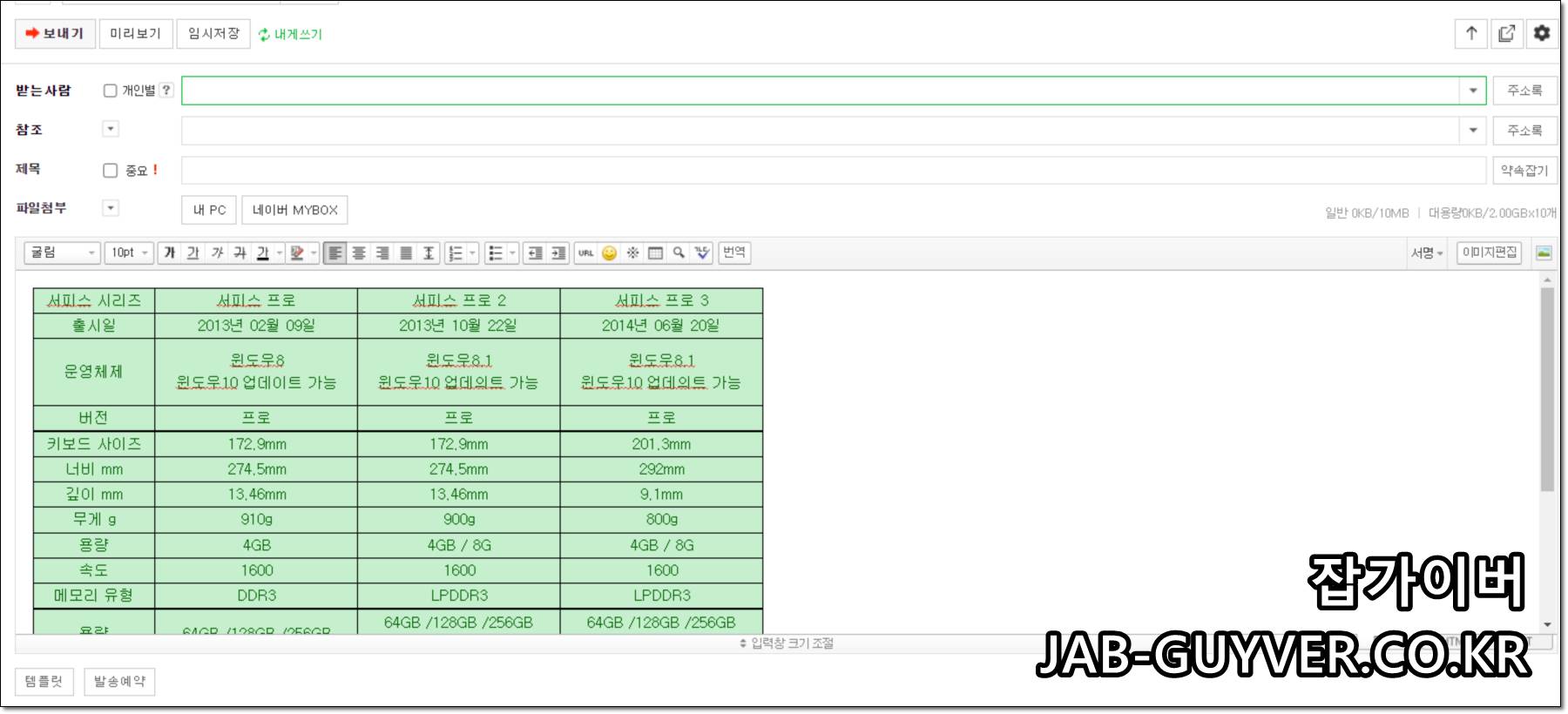Align text to the right

coord(382,253)
